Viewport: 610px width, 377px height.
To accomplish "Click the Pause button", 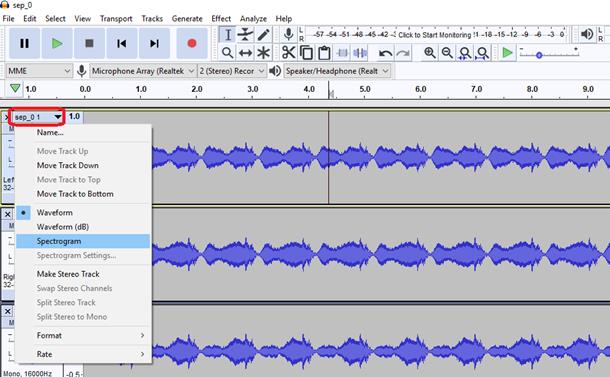I will (x=25, y=43).
